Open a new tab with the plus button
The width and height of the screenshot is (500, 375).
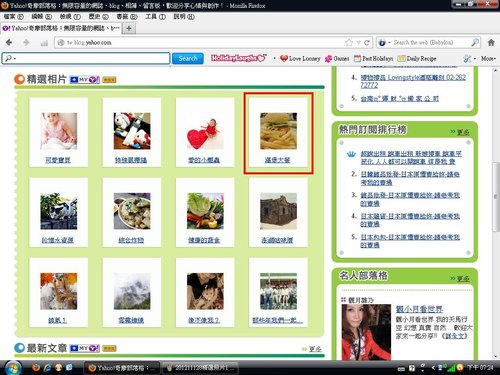point(129,28)
